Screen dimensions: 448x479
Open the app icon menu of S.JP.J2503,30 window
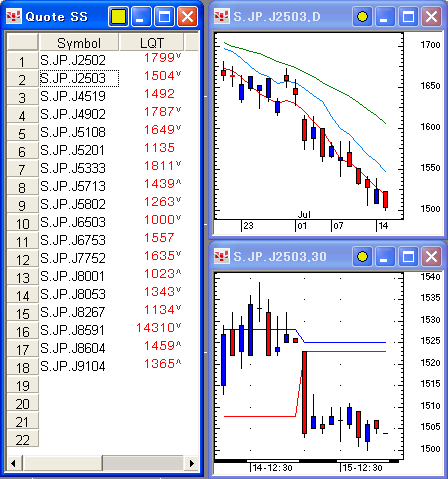[x=222, y=256]
